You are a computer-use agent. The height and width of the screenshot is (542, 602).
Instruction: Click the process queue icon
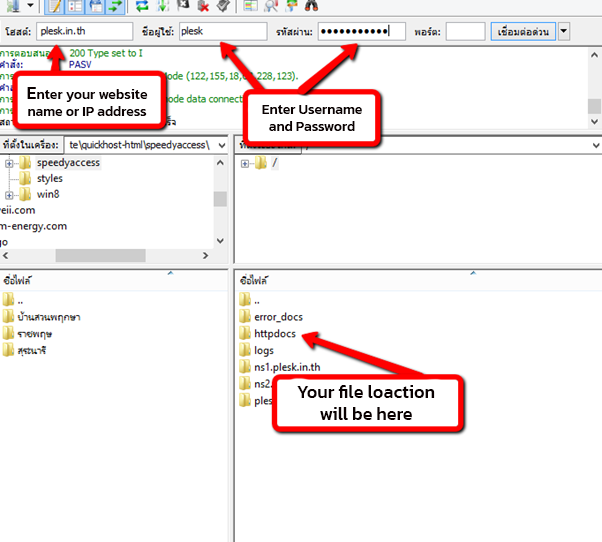coord(163,5)
